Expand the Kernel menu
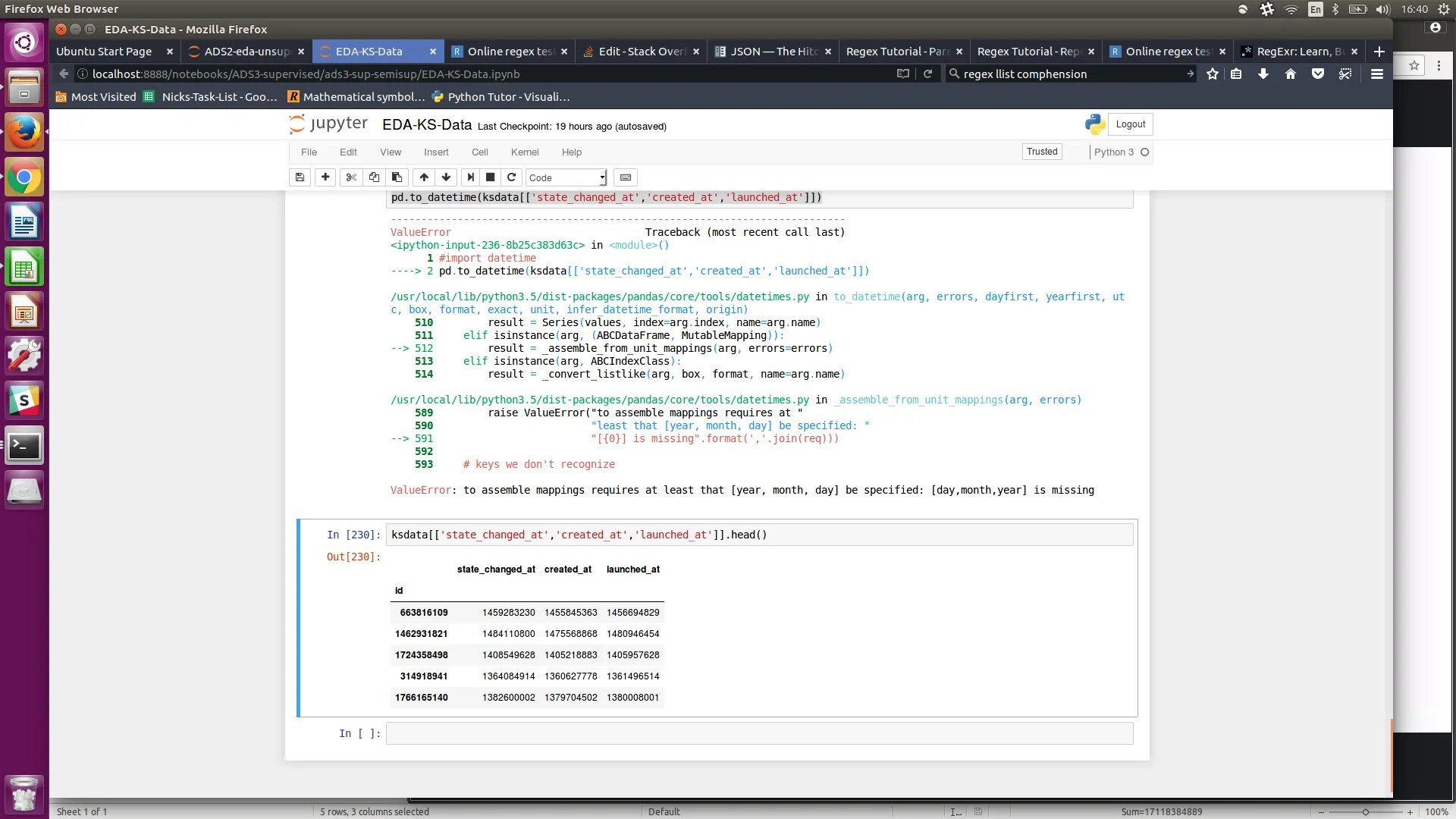This screenshot has width=1456, height=819. pos(524,152)
